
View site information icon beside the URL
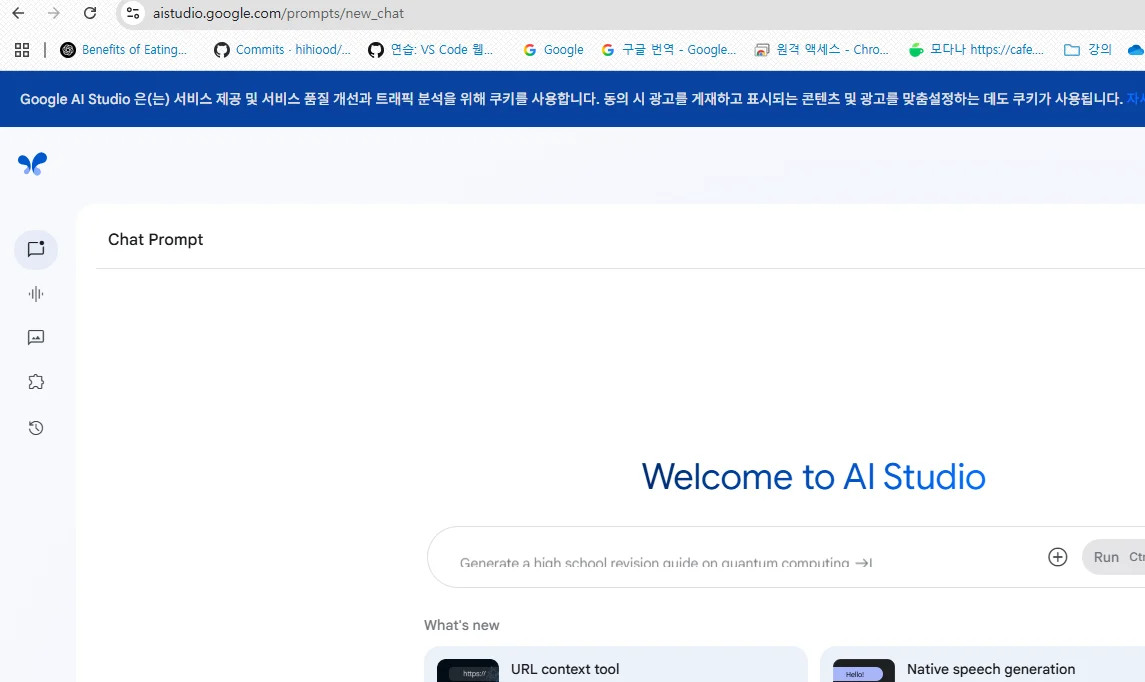click(x=133, y=13)
